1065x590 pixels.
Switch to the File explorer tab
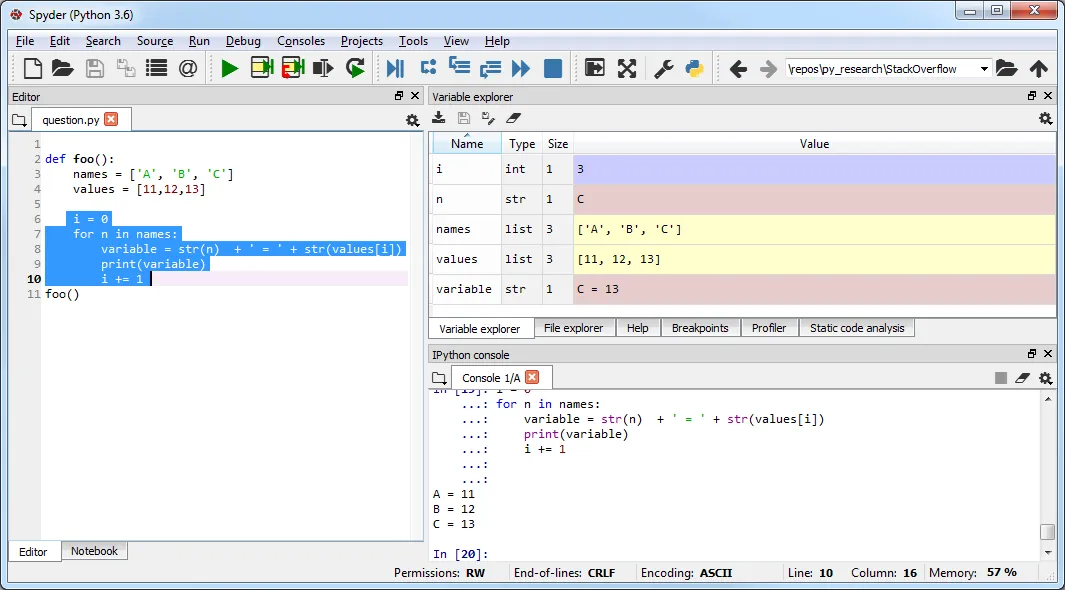[x=573, y=328]
